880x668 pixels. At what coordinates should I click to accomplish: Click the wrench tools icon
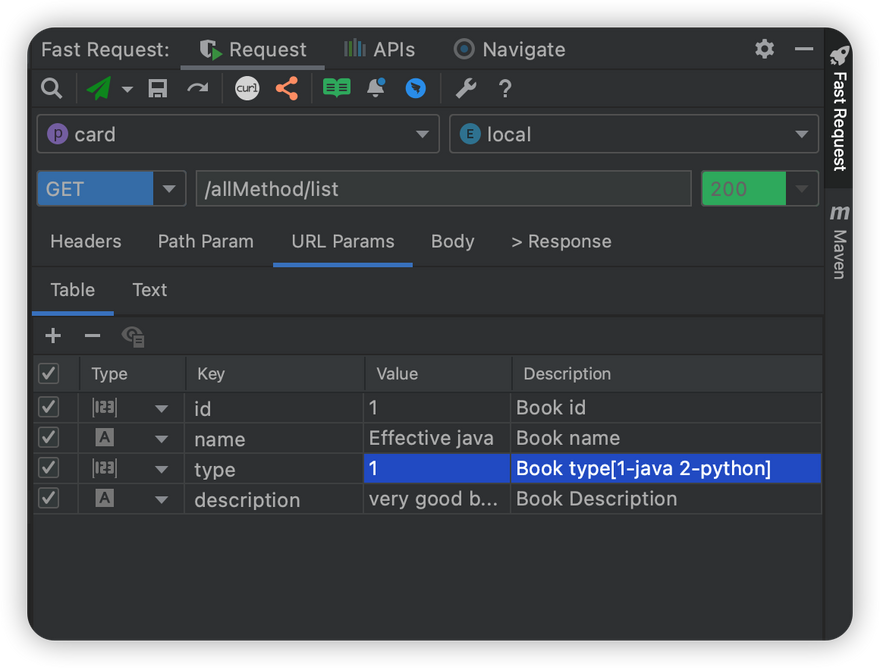466,89
